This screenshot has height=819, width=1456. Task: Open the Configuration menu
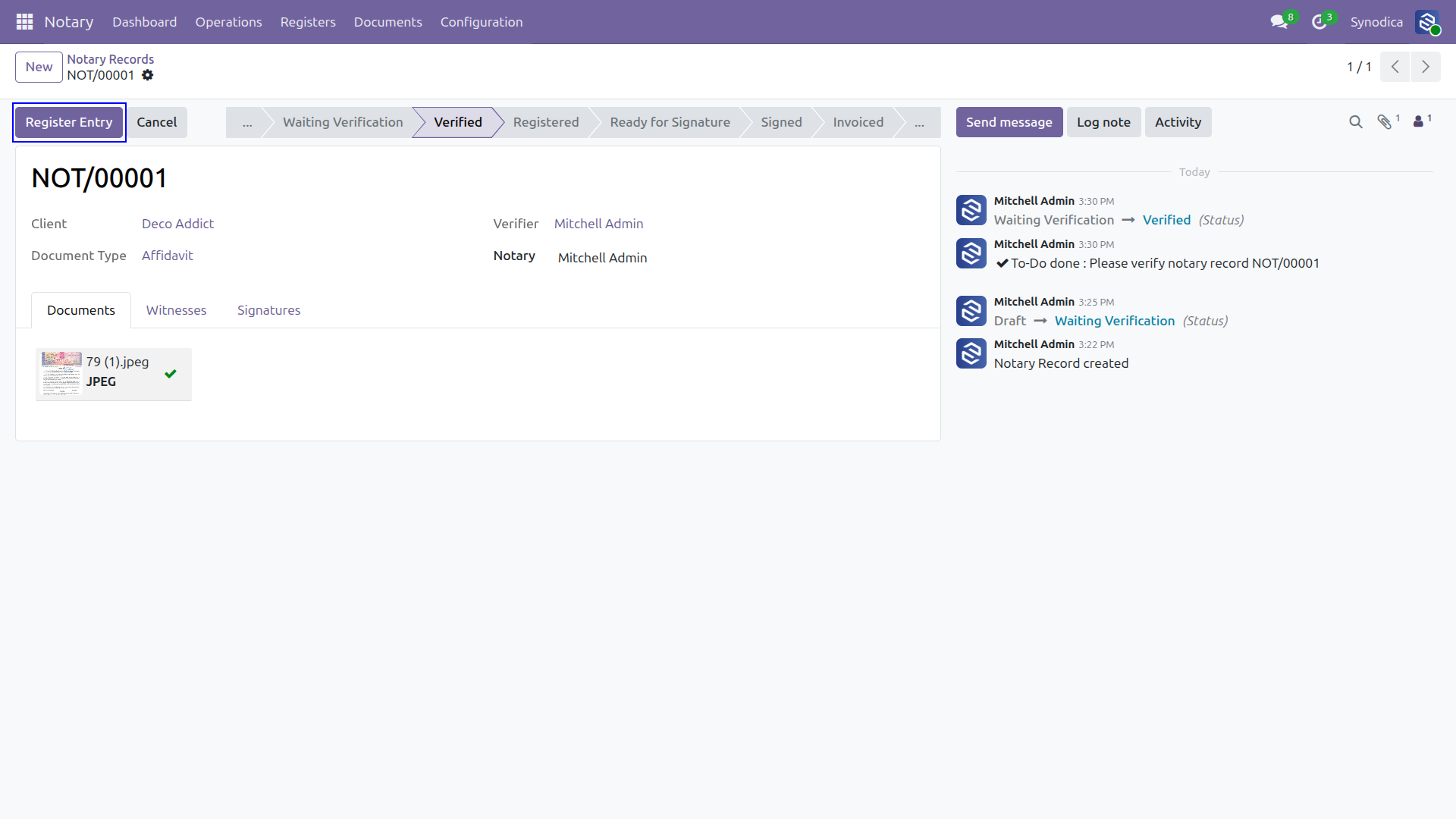pyautogui.click(x=482, y=22)
